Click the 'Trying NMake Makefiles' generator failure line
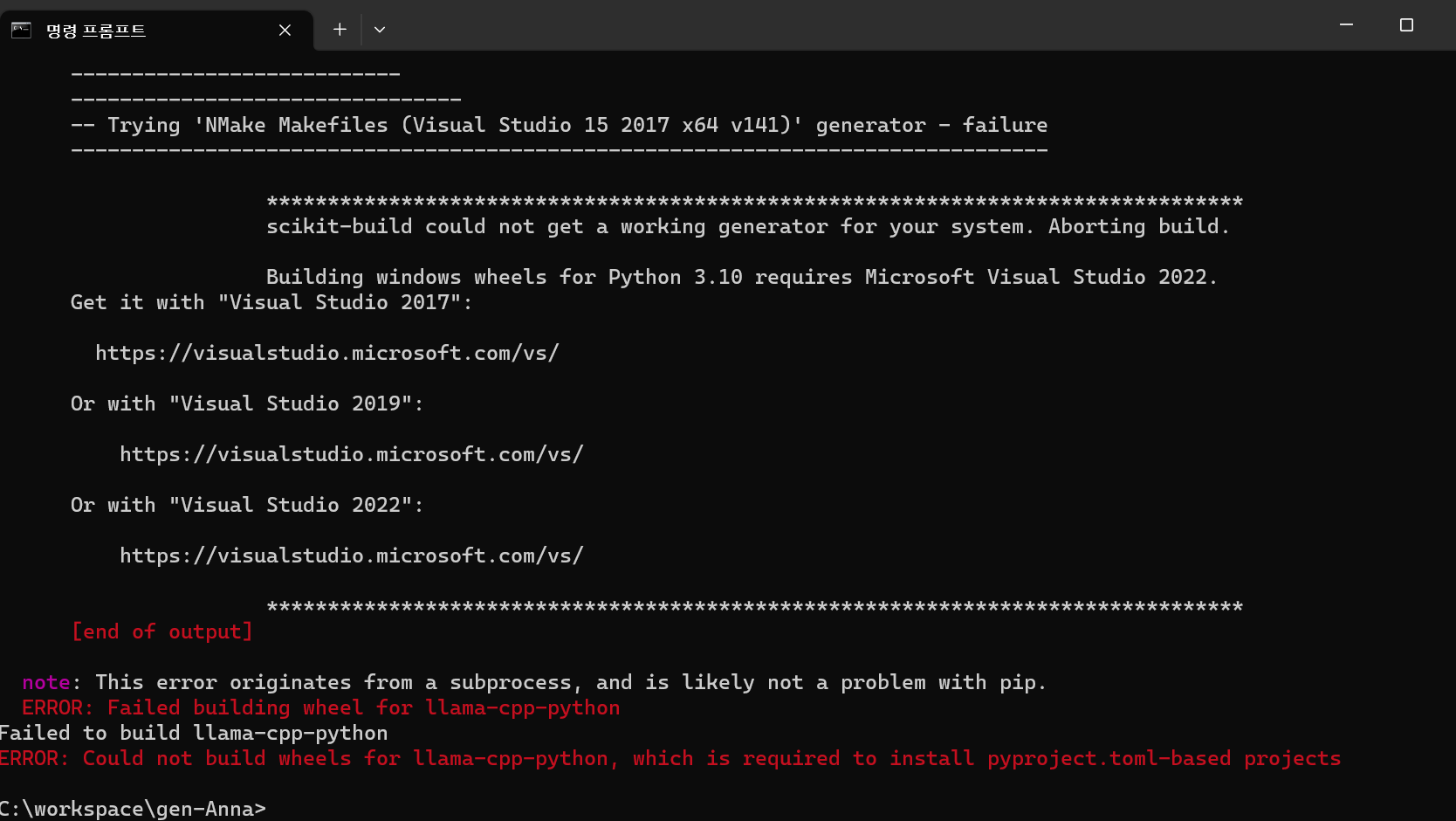Screen dimensions: 1456x821 (x=560, y=125)
